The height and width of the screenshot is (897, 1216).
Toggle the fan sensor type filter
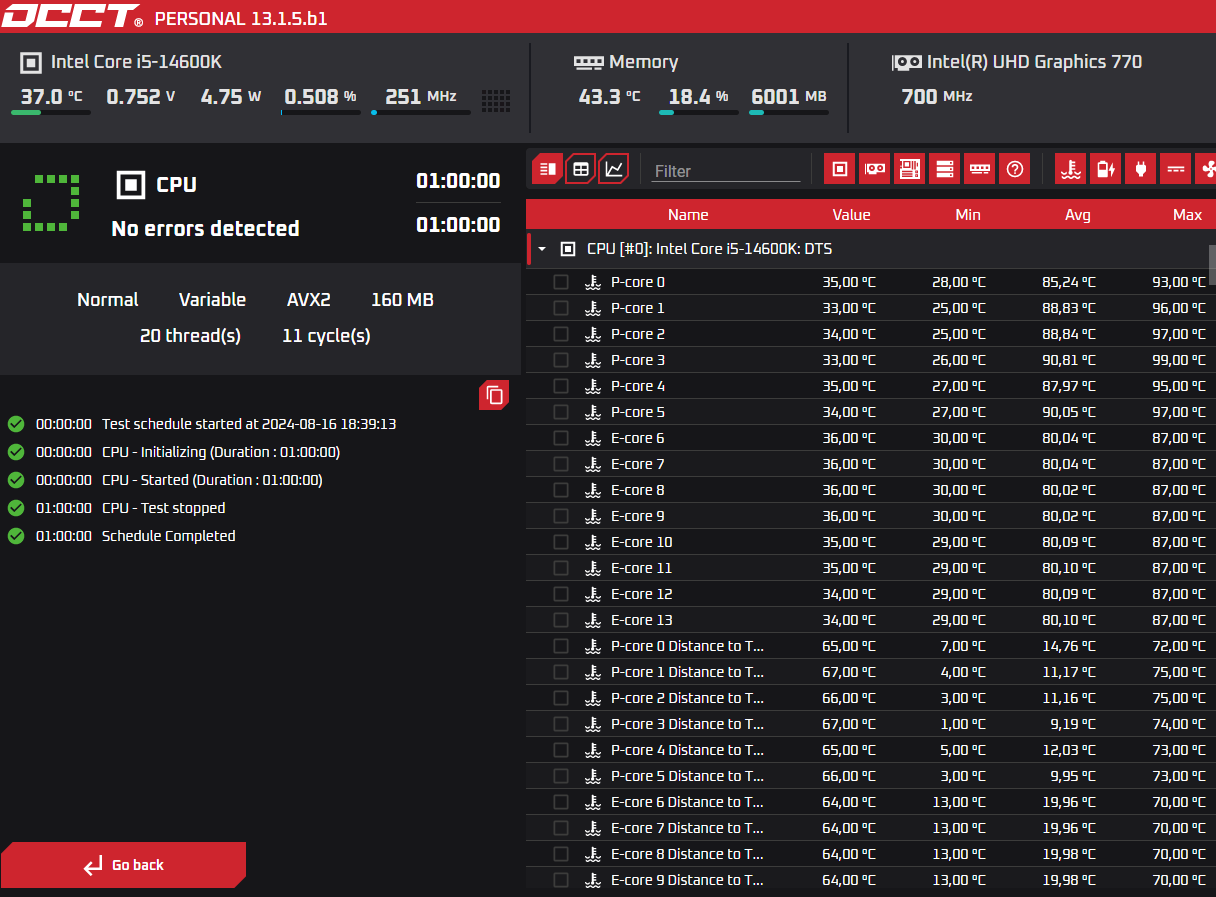click(x=1205, y=169)
